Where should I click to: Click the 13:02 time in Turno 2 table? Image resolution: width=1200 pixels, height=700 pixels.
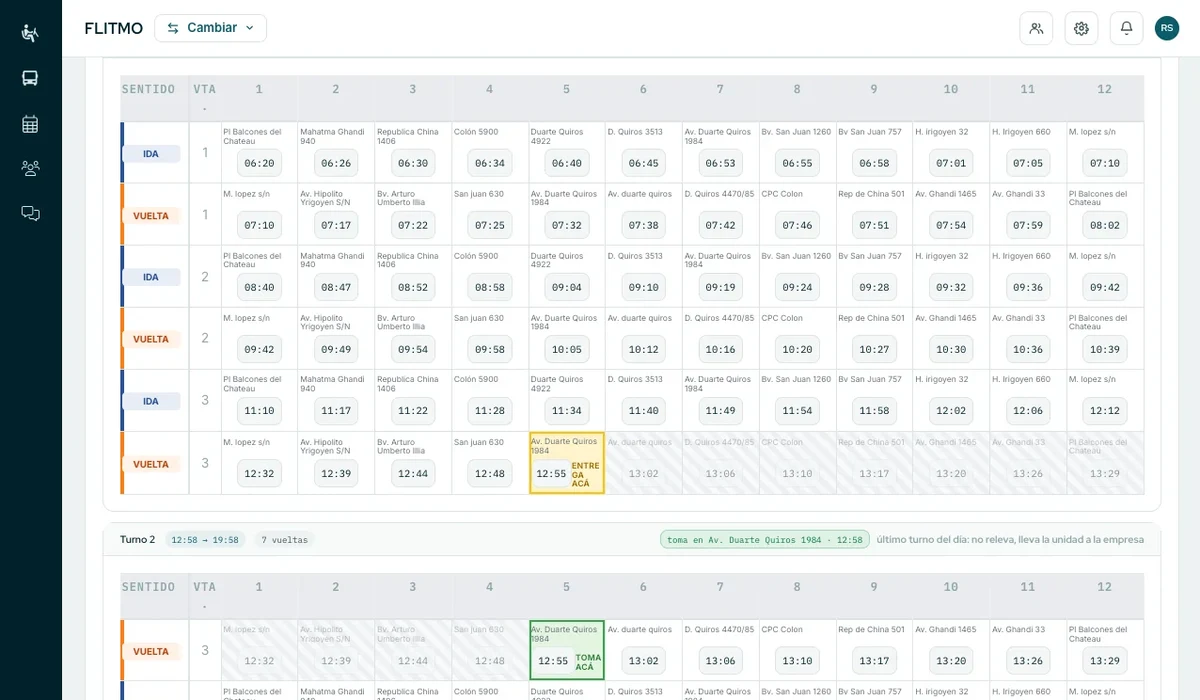coord(643,660)
